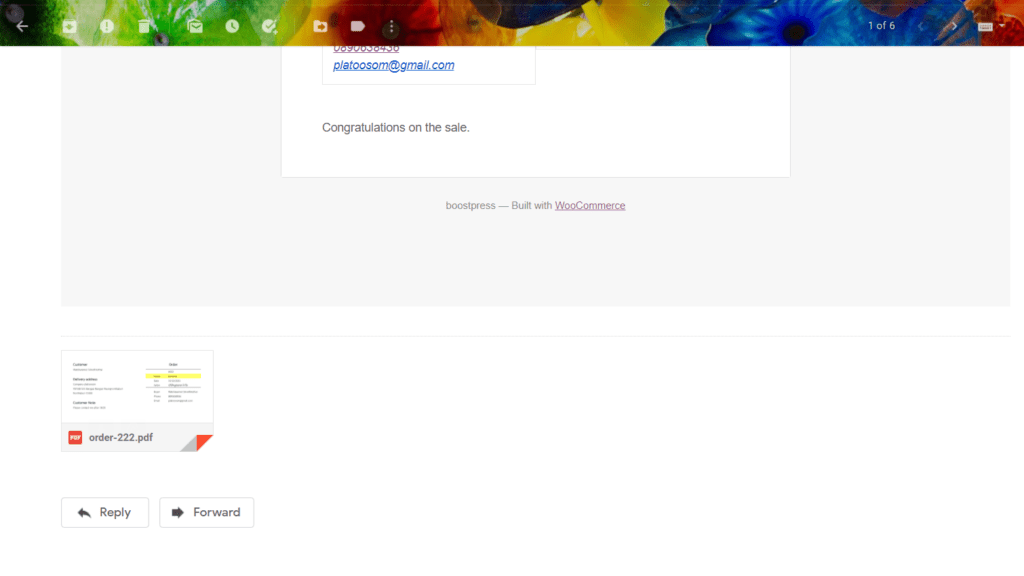Go back to inbox with back arrow

pyautogui.click(x=22, y=26)
